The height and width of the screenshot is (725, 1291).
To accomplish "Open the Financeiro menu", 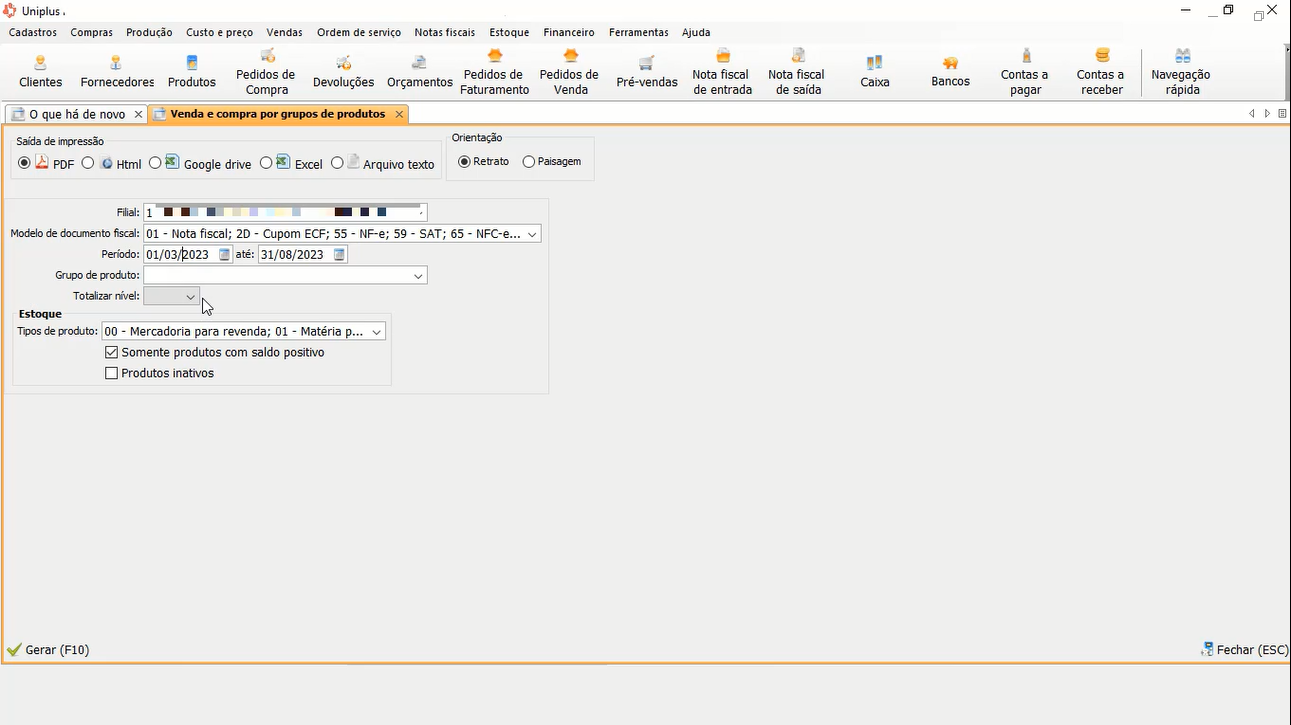I will 569,33.
